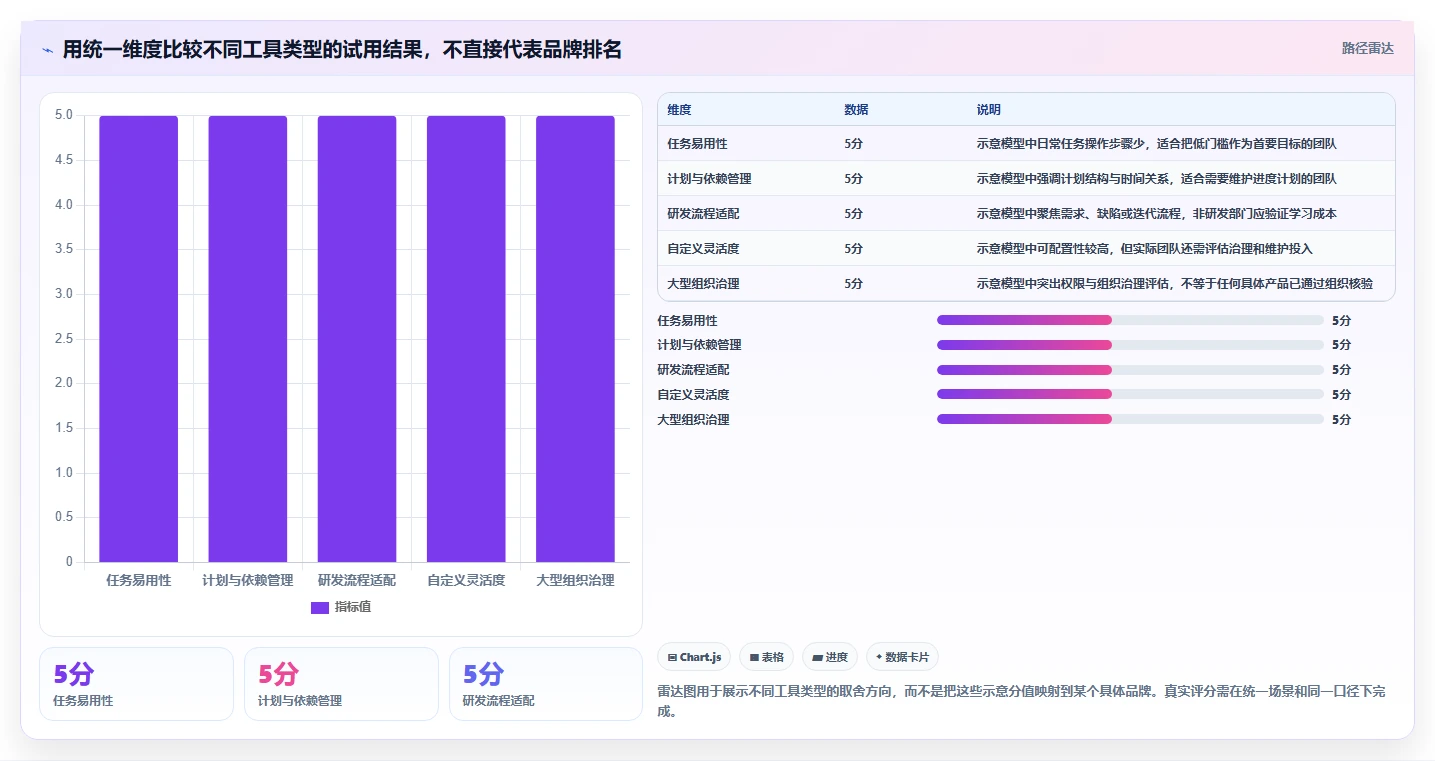This screenshot has width=1435, height=761.
Task: Click the 任务易用性 progress bar
Action: pos(1130,320)
